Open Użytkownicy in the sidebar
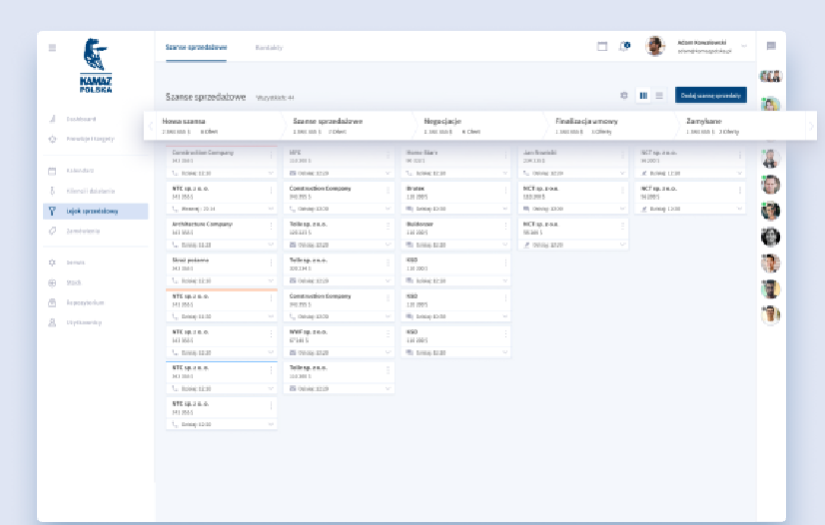Screen dimensions: 825x525 pos(84,322)
